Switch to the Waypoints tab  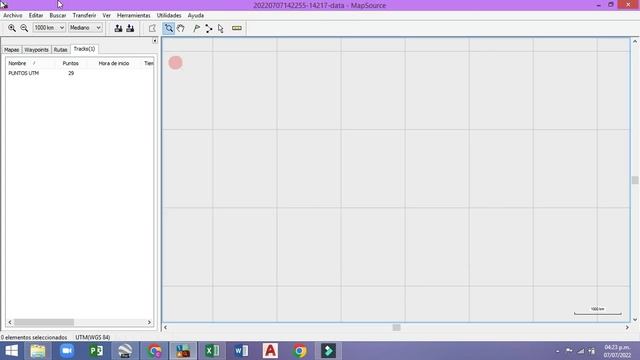tap(36, 49)
